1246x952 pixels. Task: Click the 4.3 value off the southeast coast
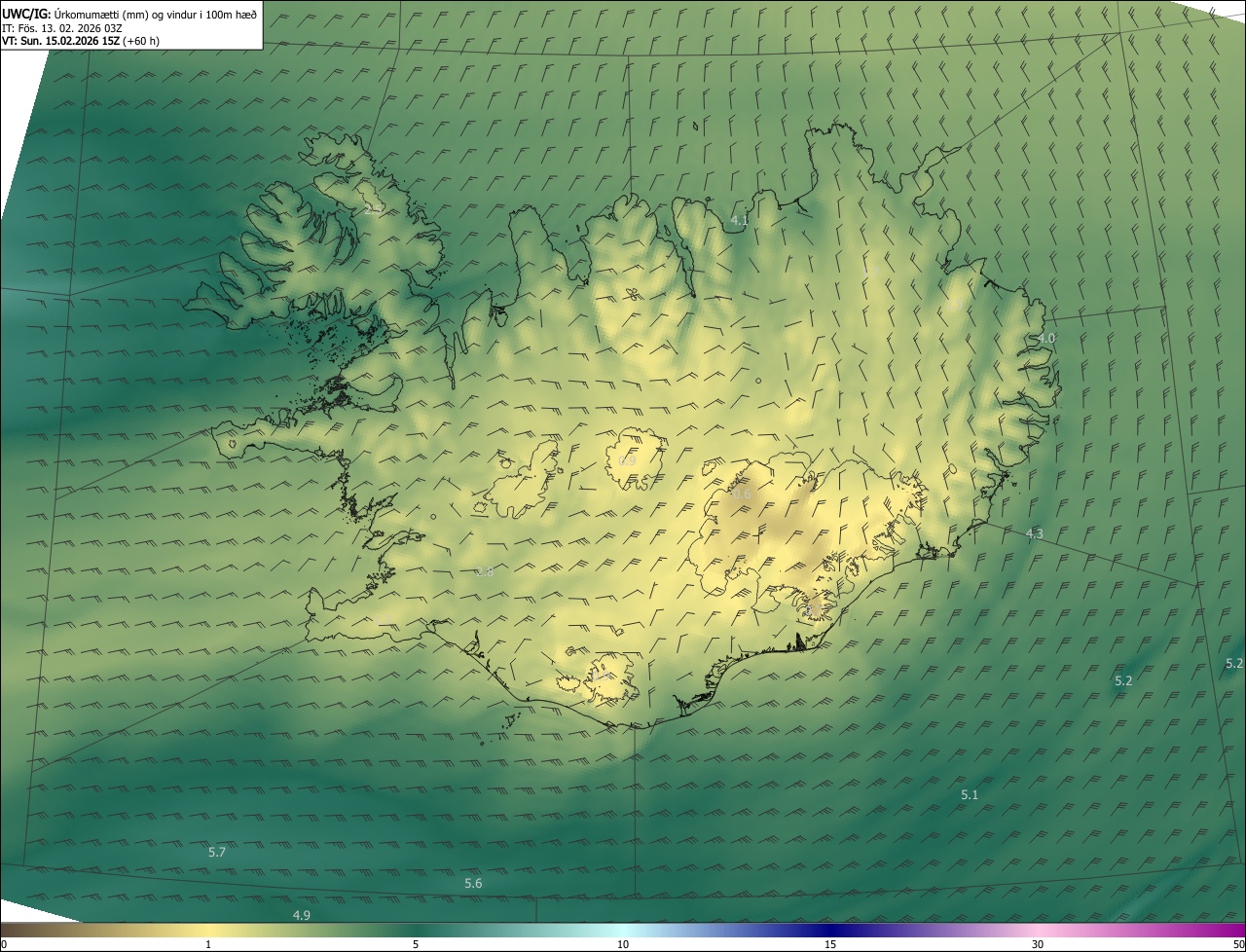click(1035, 533)
